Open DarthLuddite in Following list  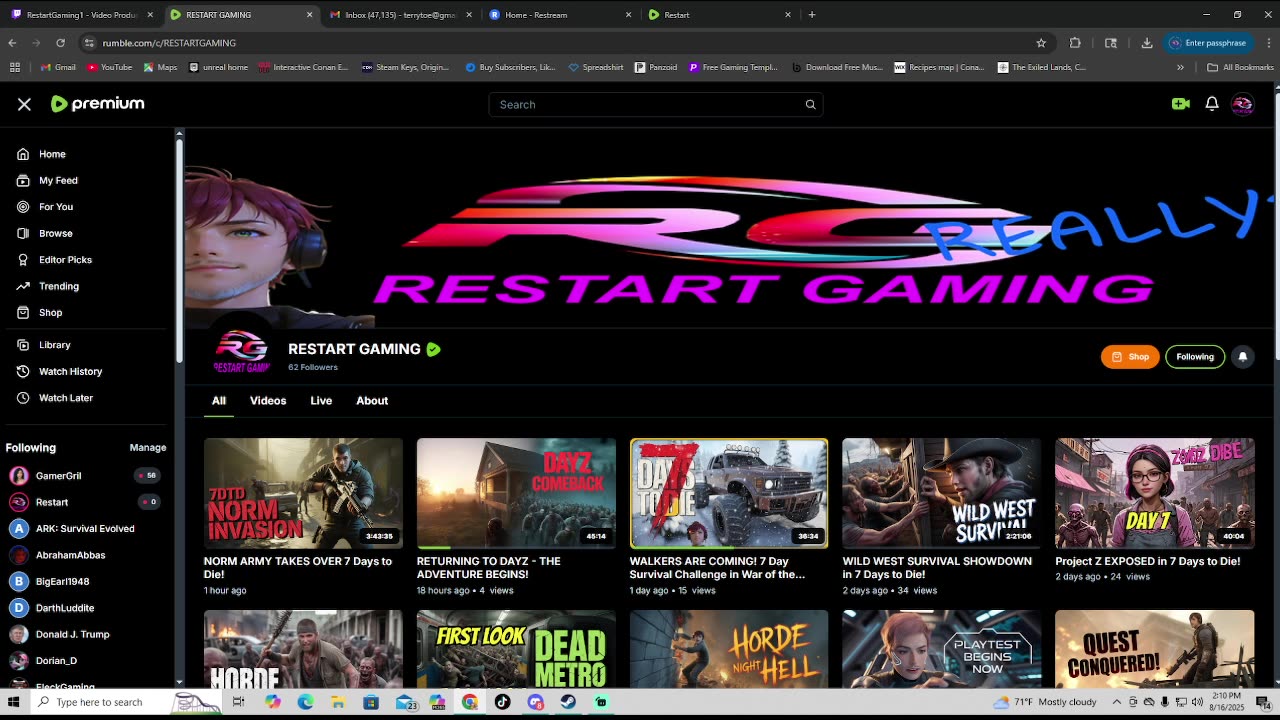point(65,608)
